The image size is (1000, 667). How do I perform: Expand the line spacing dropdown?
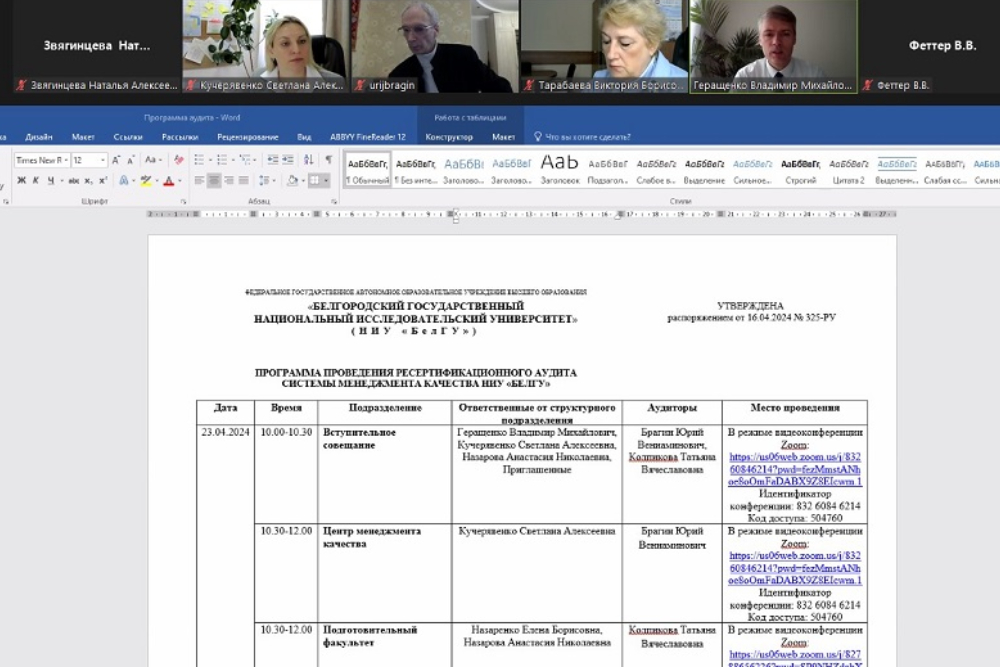tap(271, 181)
